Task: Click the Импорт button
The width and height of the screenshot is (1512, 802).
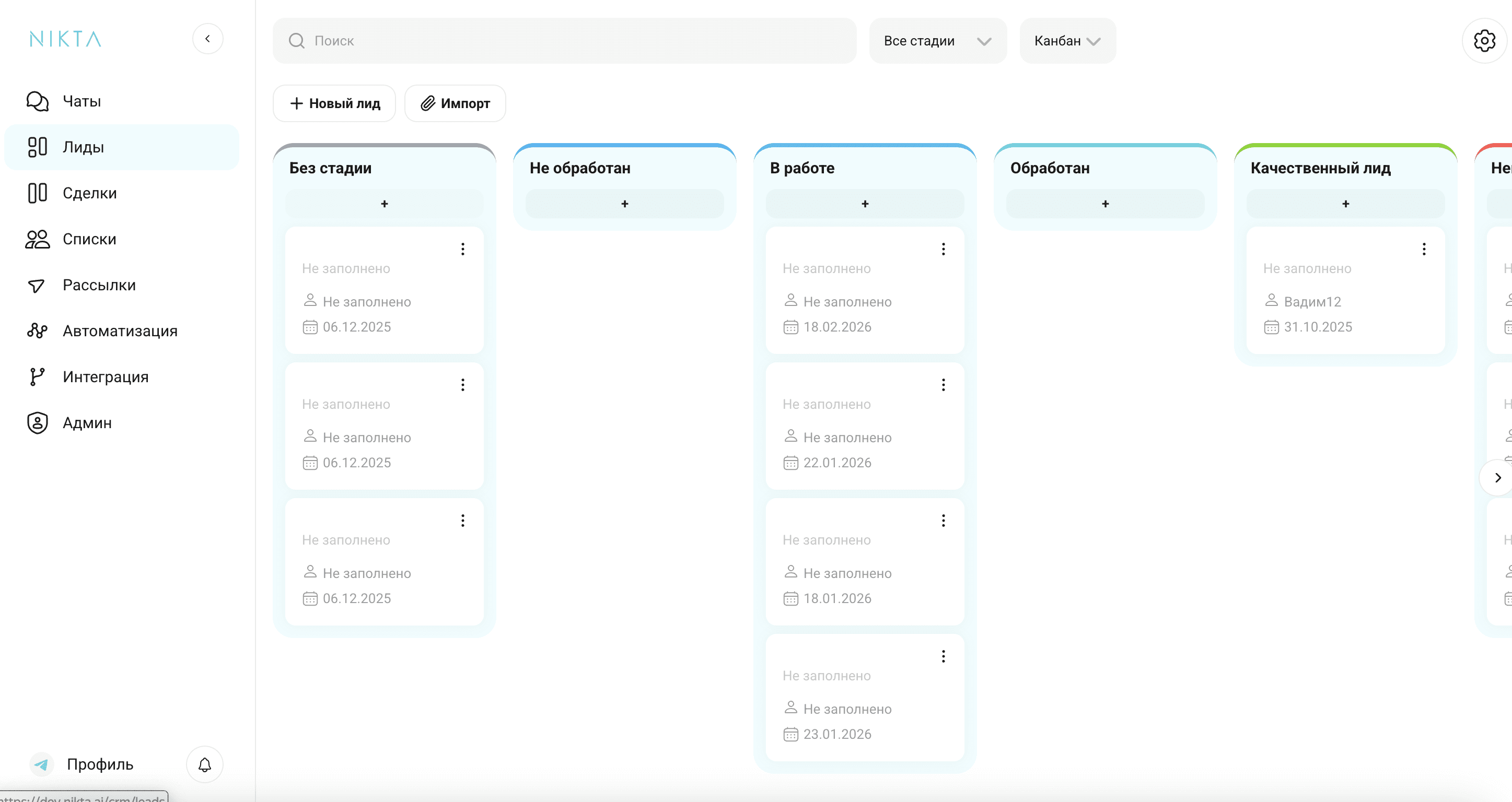Action: (455, 104)
